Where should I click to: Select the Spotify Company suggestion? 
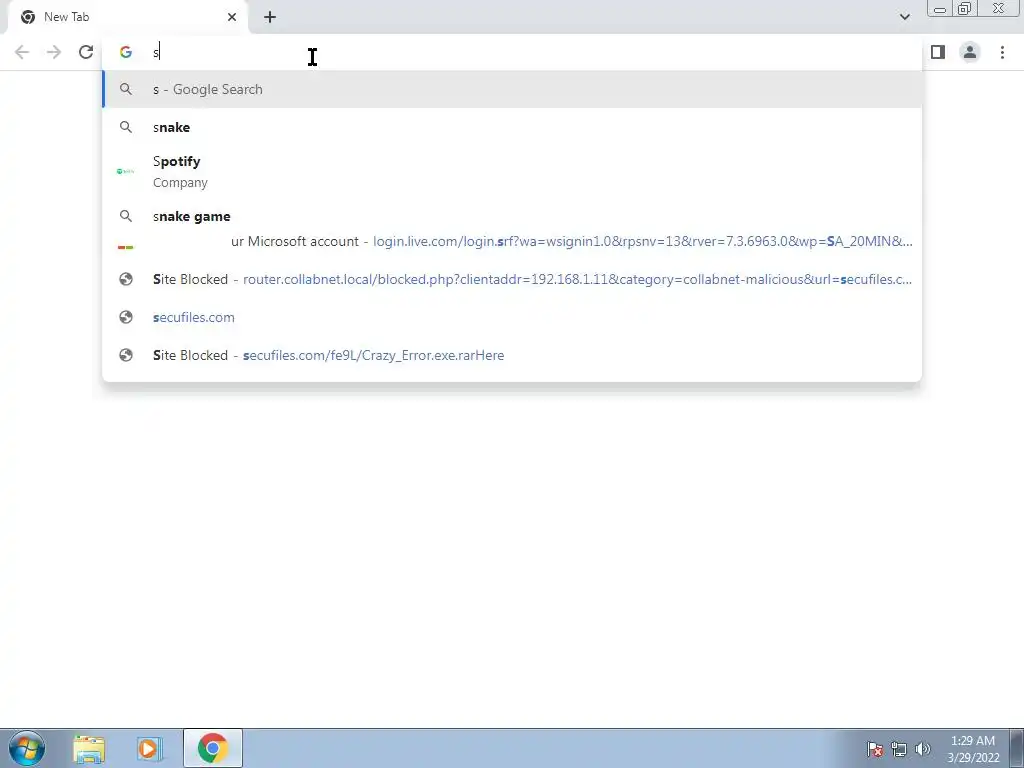click(x=512, y=172)
